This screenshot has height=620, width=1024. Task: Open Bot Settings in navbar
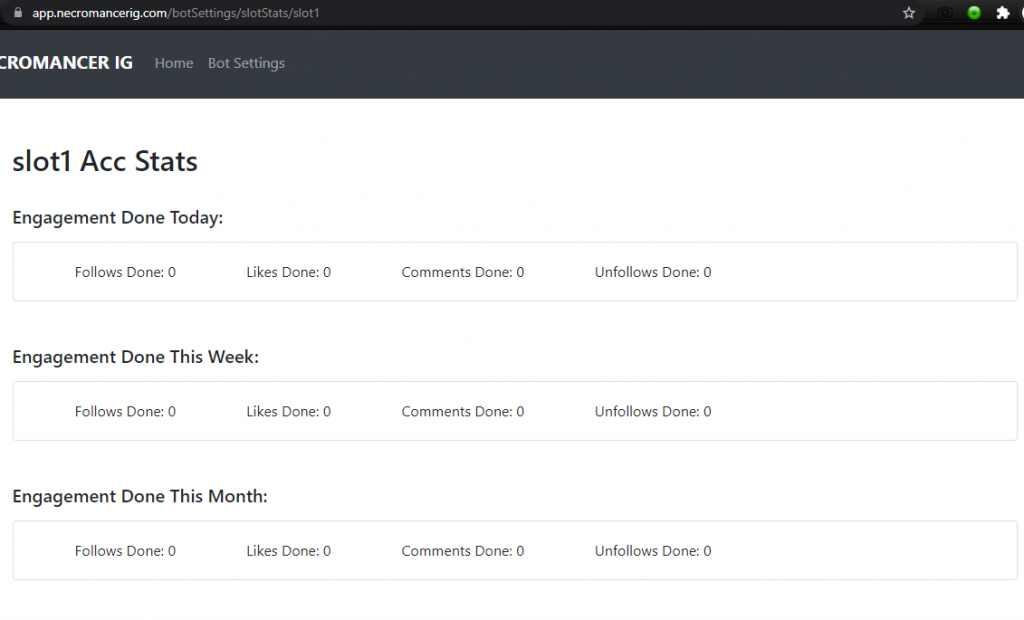coord(246,63)
